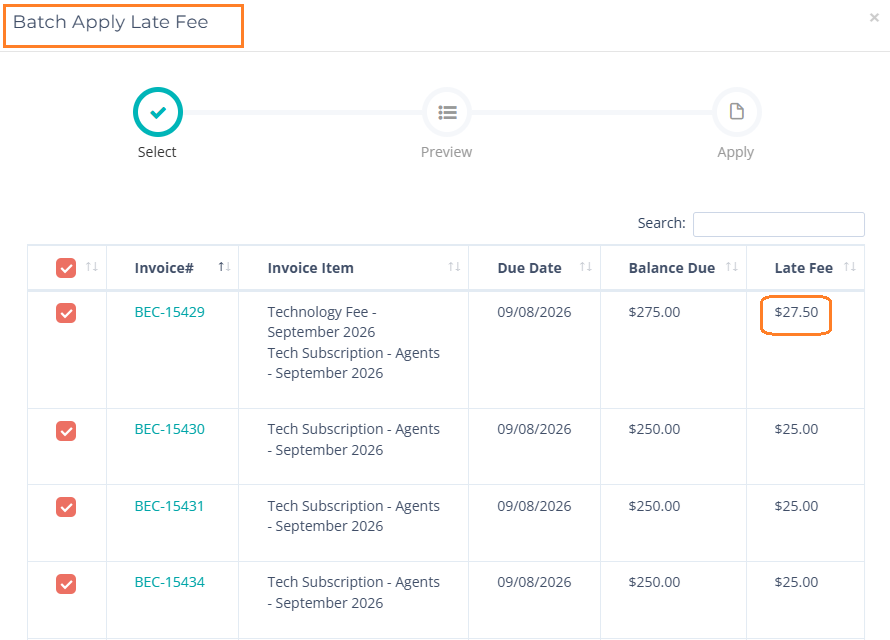The height and width of the screenshot is (640, 890).
Task: Select the $275.00 balance due value
Action: point(654,312)
